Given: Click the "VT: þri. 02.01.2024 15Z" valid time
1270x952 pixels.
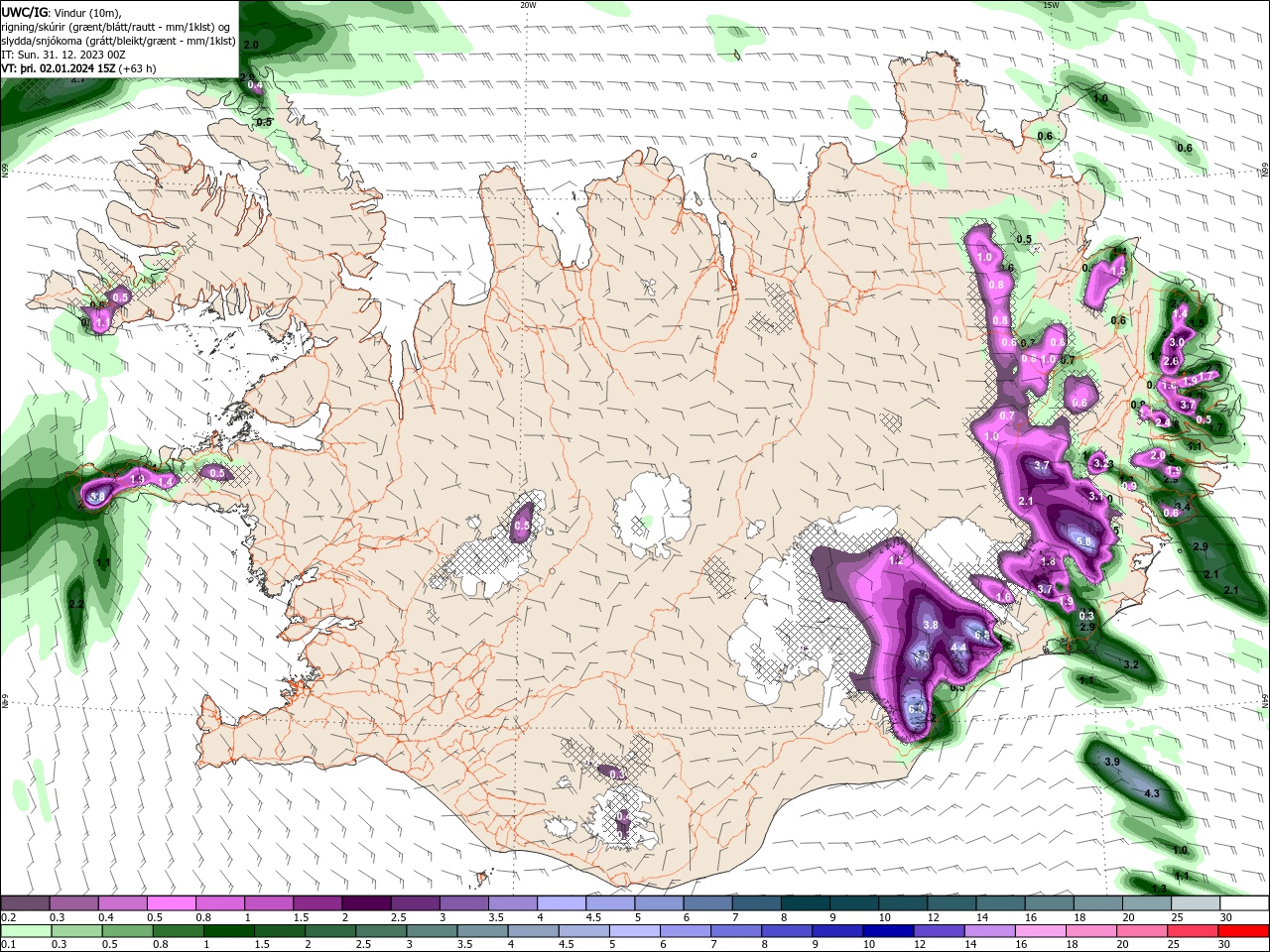Looking at the screenshot, I should [59, 68].
